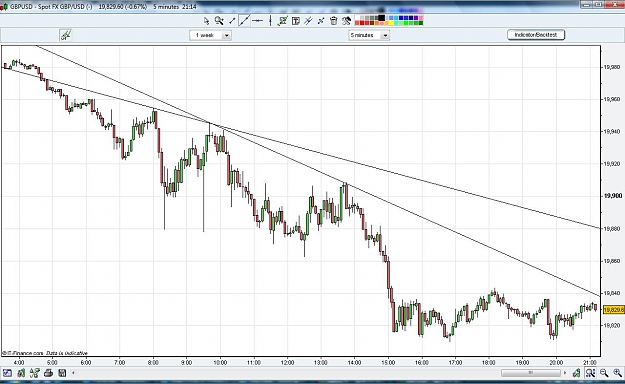Click the scroll-right arrow next to the scrollbar

[565, 373]
